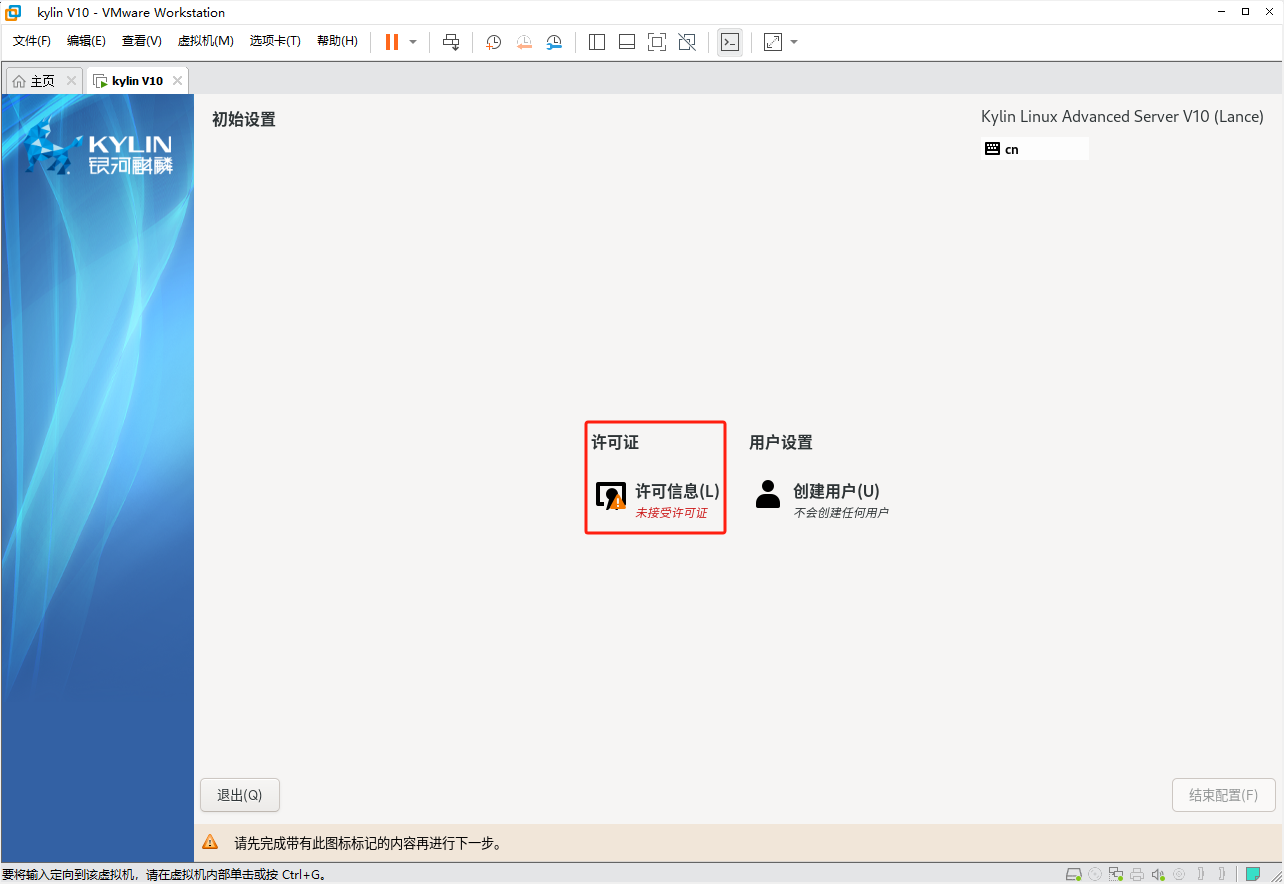Click the license warning icon

pos(611,496)
